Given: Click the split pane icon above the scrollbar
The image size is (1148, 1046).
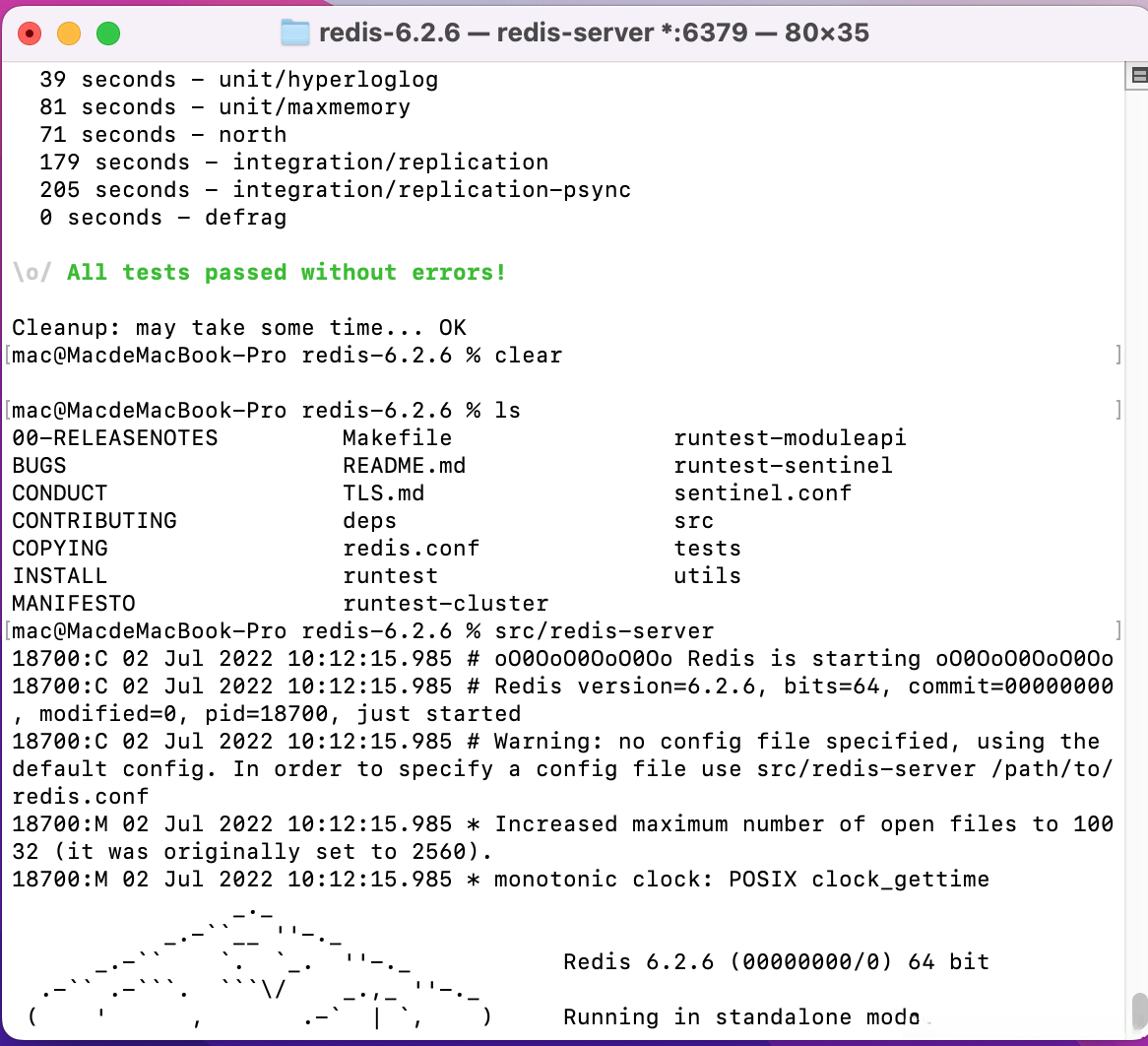Looking at the screenshot, I should 1138,76.
